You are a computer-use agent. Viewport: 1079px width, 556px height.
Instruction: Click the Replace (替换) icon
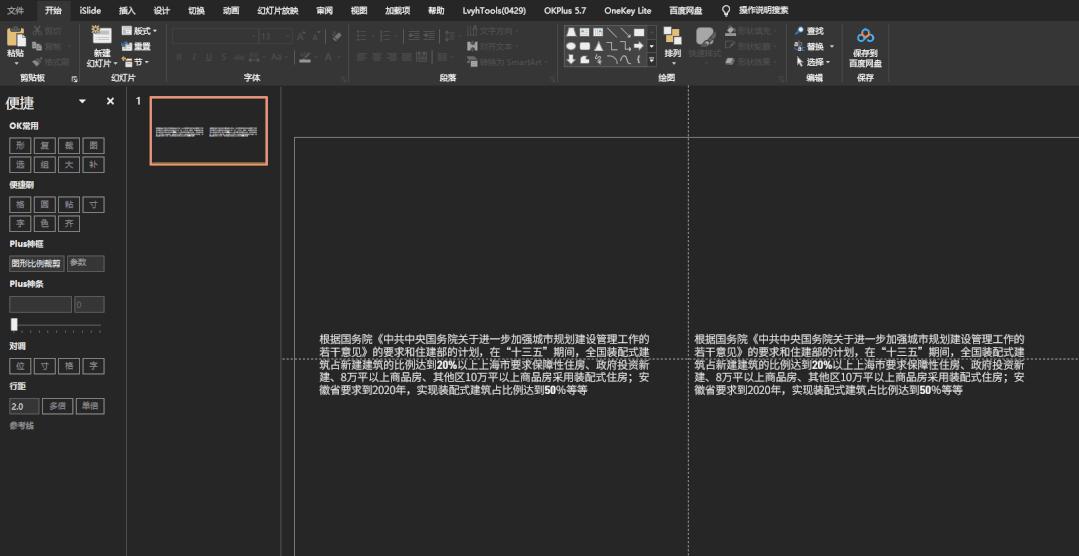[800, 46]
